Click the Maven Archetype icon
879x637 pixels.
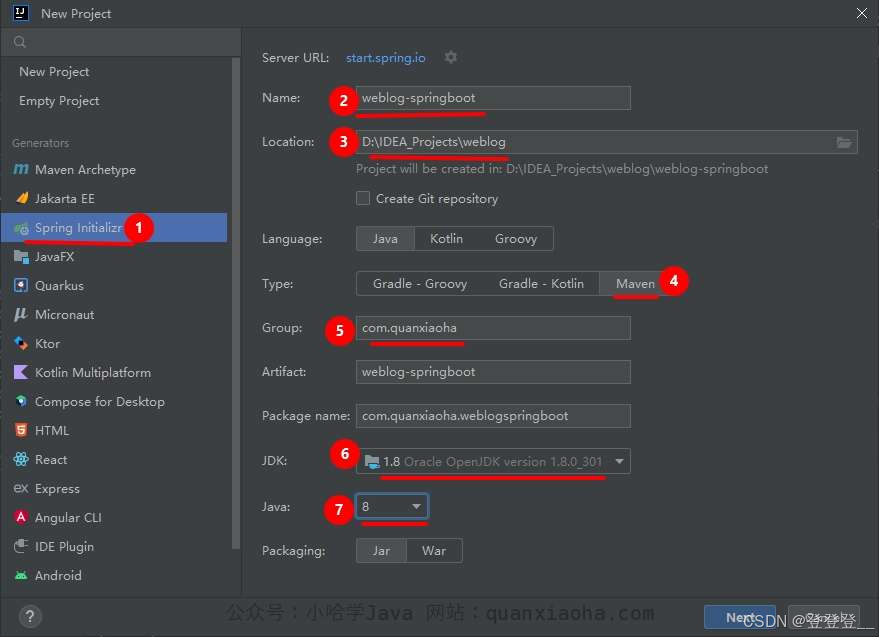pos(21,169)
